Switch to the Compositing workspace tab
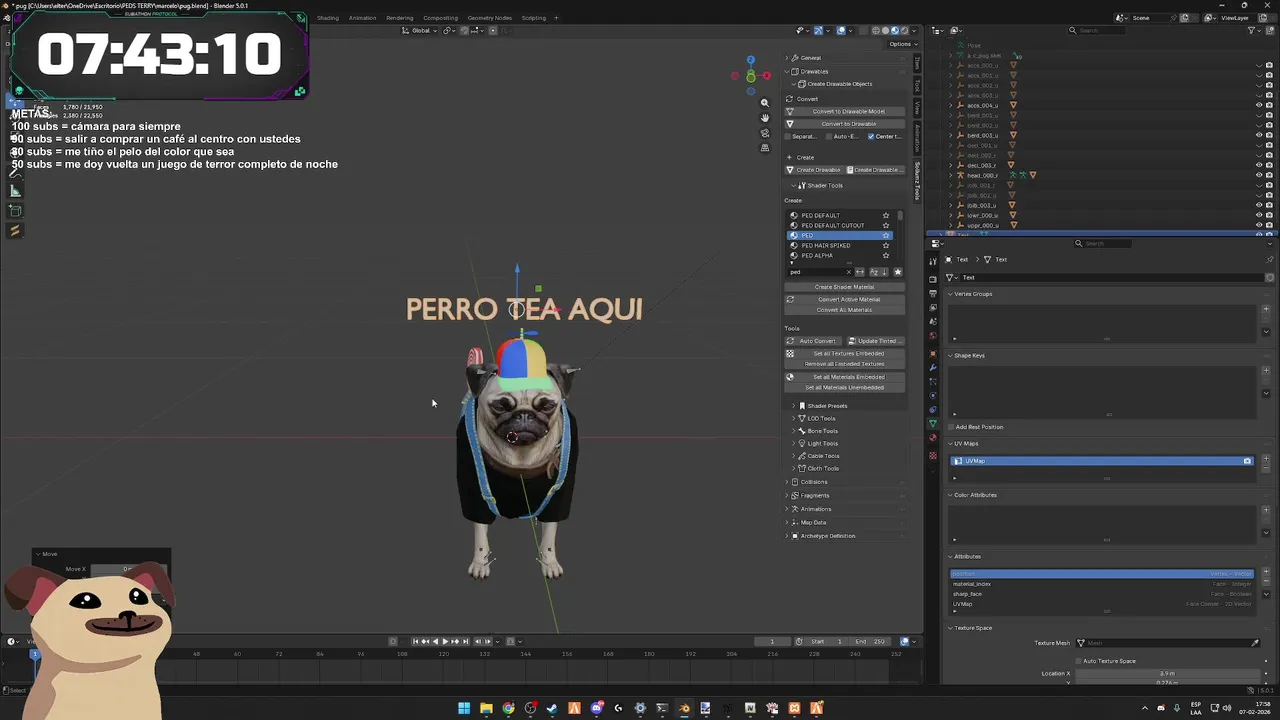 pyautogui.click(x=440, y=18)
